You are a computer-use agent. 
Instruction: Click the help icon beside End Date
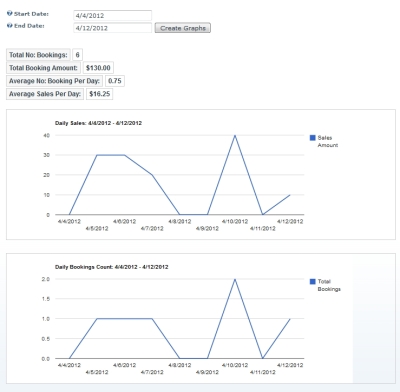coord(10,26)
